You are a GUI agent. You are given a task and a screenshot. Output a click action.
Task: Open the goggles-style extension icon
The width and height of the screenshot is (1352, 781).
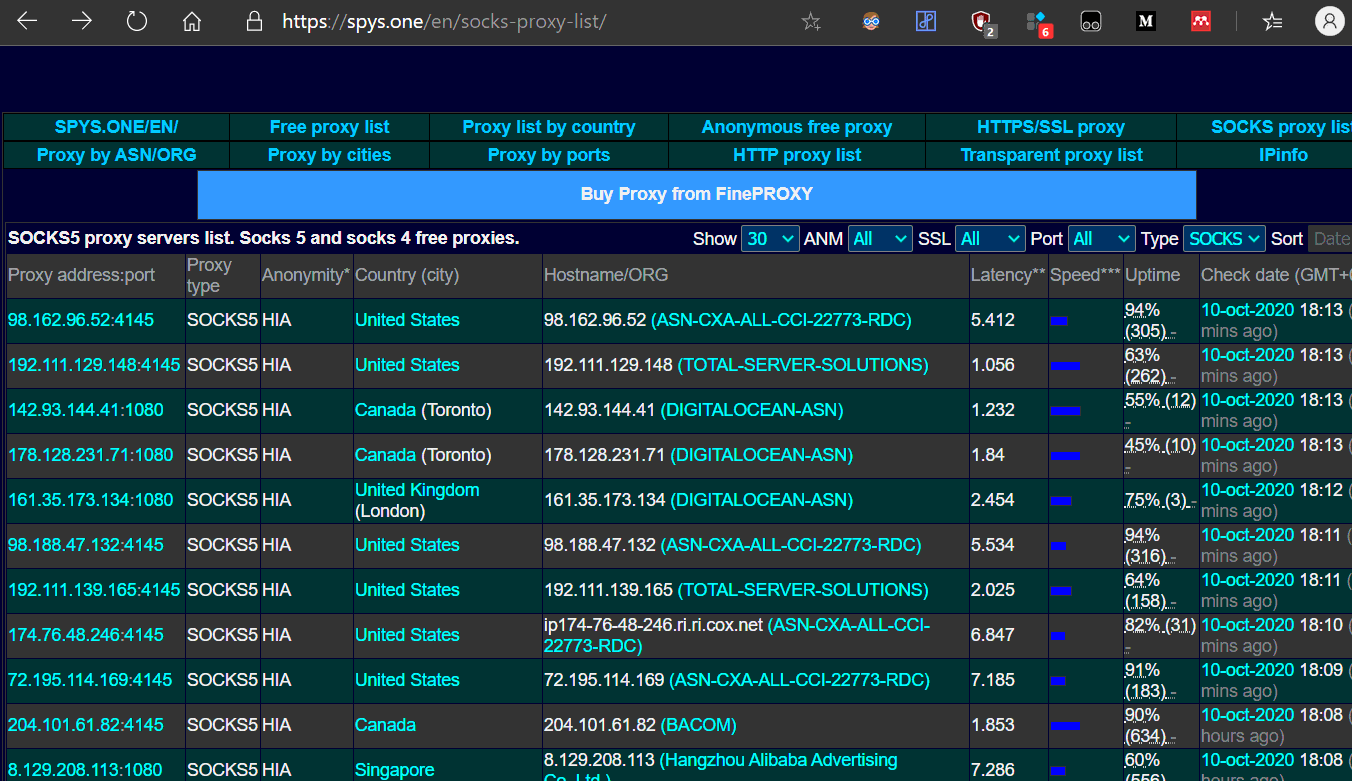1091,21
